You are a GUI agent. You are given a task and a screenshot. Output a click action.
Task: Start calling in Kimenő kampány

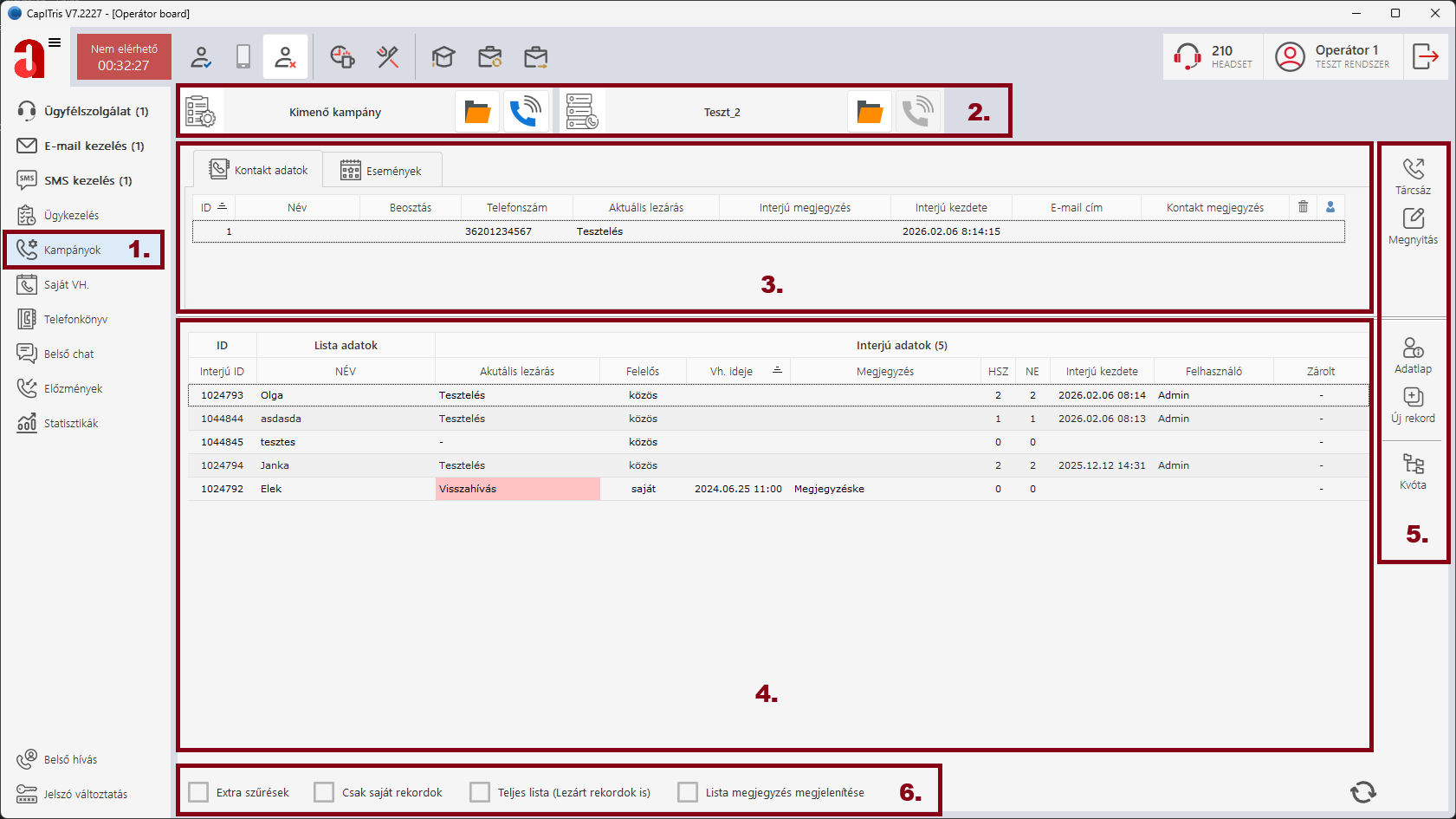pyautogui.click(x=526, y=112)
